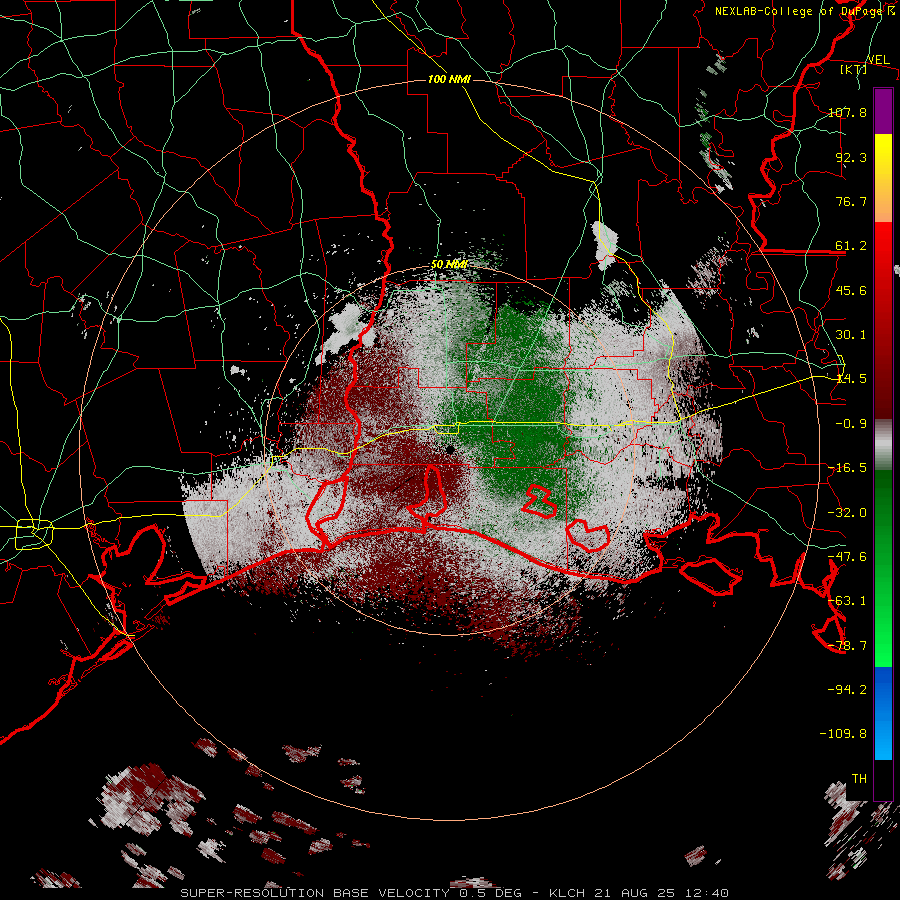Click the TH threshold label
Viewport: 900px width, 900px height.
pos(859,779)
